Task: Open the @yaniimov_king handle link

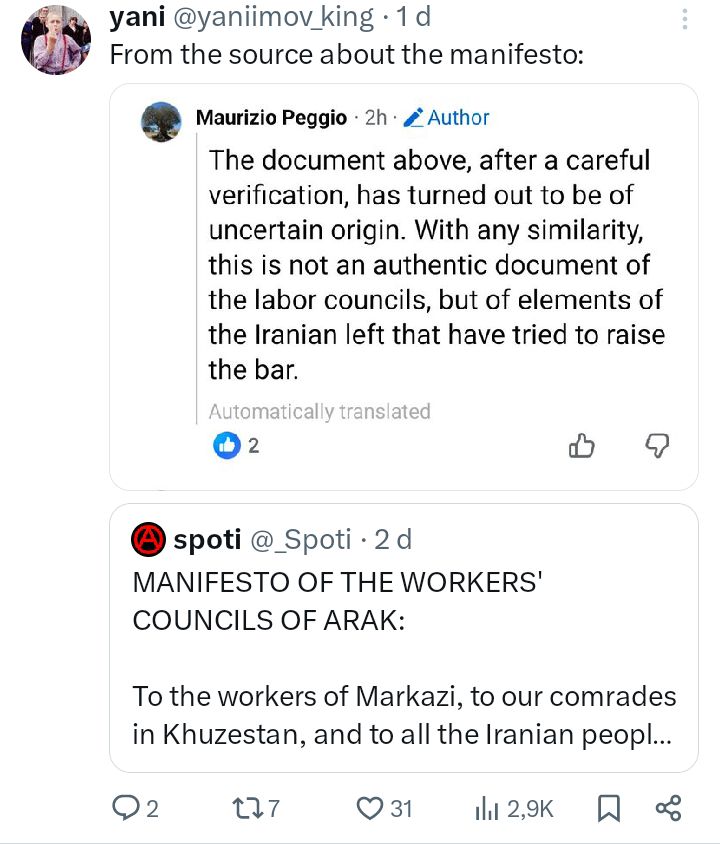Action: tap(275, 17)
